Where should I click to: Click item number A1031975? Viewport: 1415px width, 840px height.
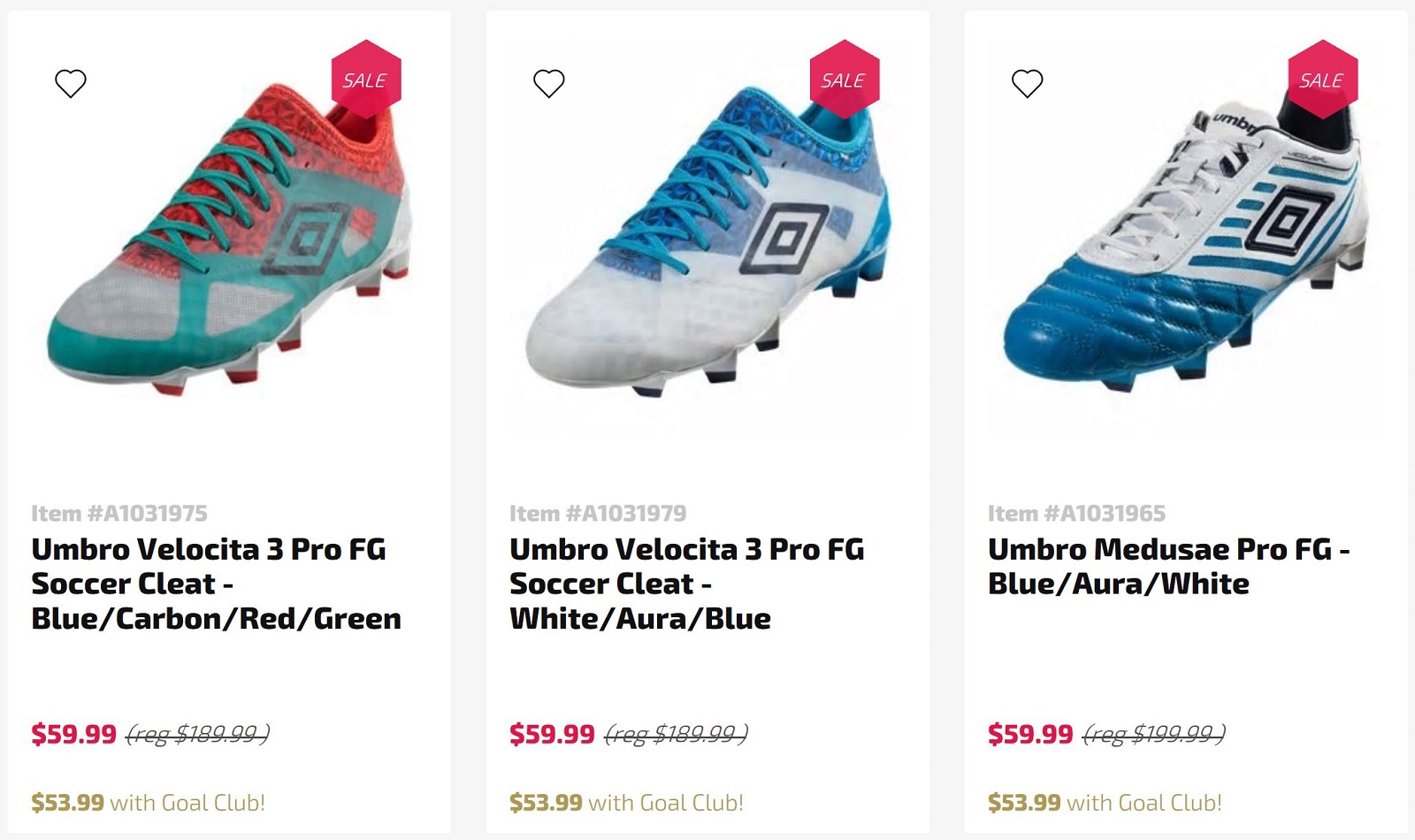(119, 513)
